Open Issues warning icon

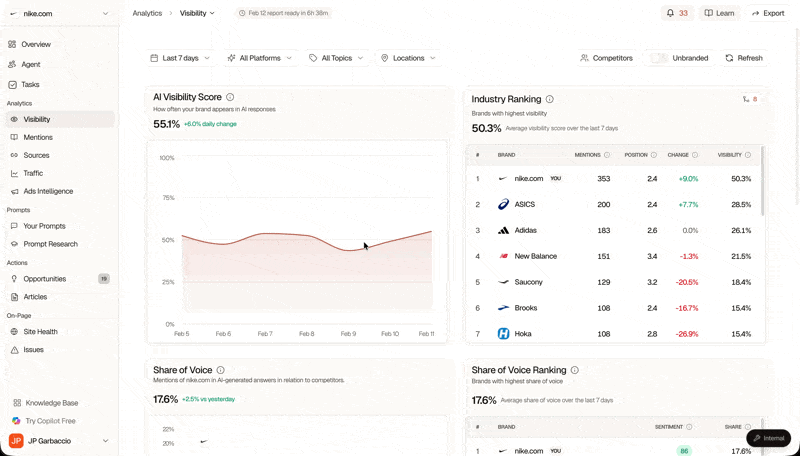[14, 350]
